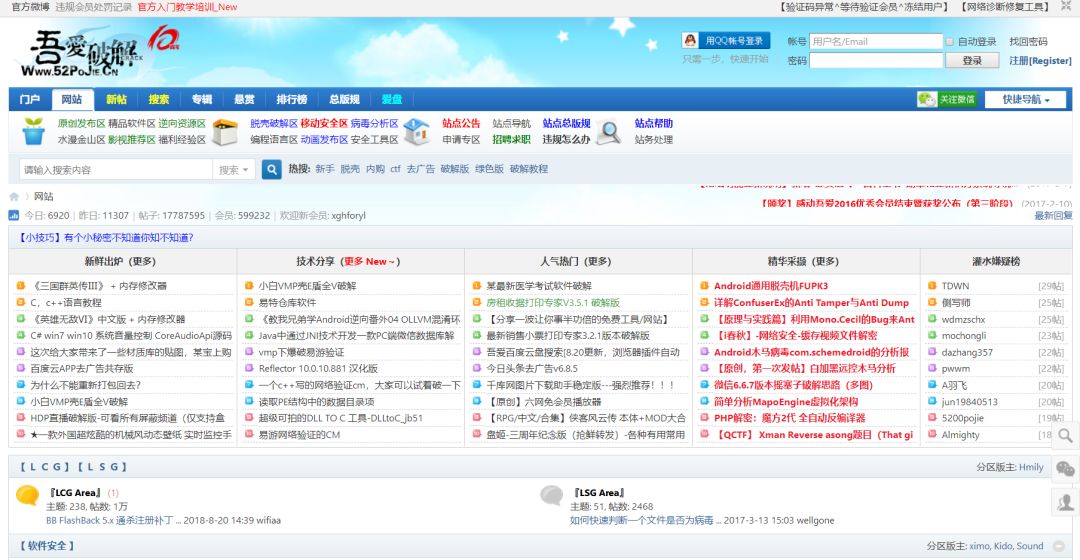Click the hot search term 破解教程
Viewport: 1080px width, 560px height.
point(529,169)
